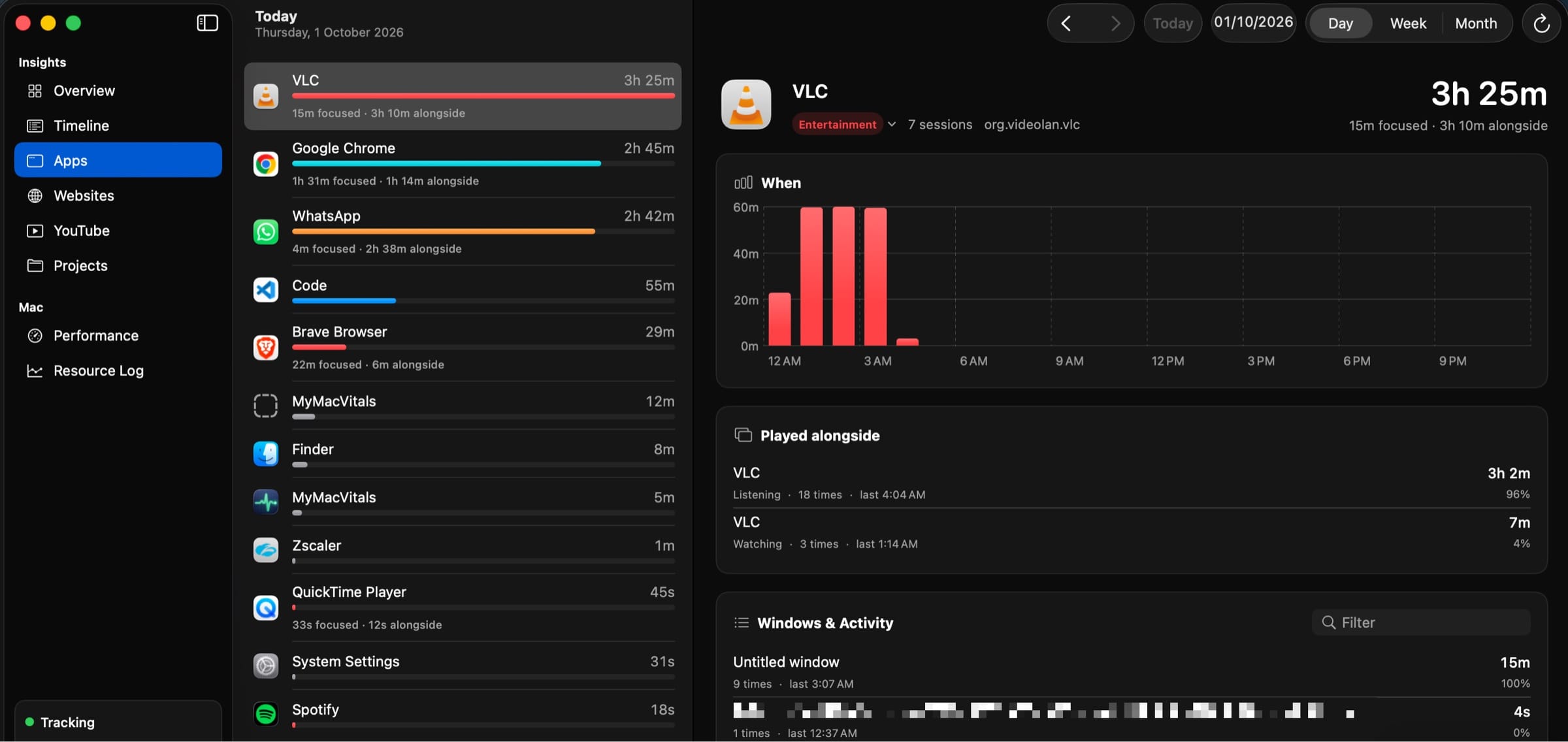This screenshot has height=742, width=1568.
Task: Click the Code 55m duration
Action: click(659, 285)
